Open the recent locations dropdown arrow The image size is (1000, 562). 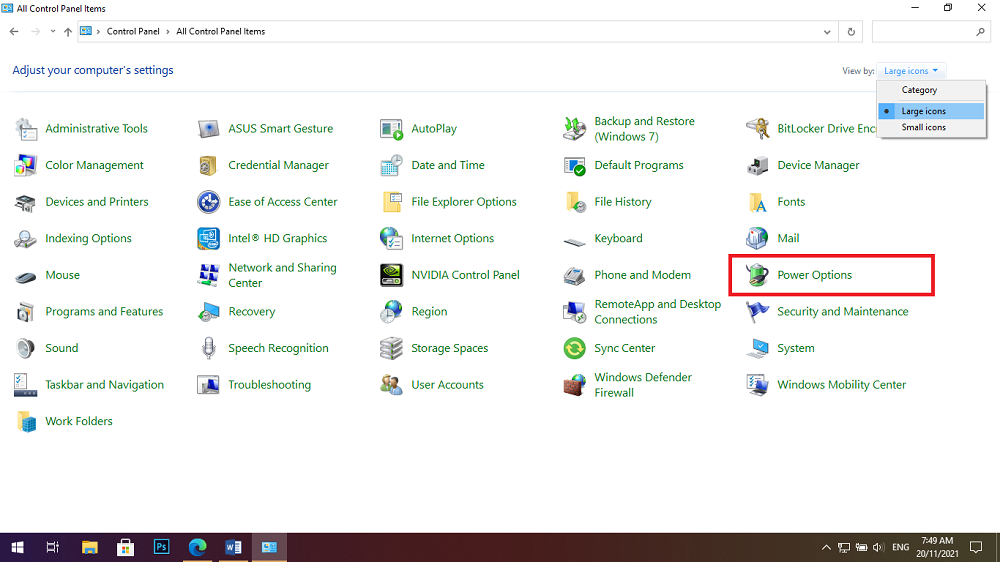[53, 31]
